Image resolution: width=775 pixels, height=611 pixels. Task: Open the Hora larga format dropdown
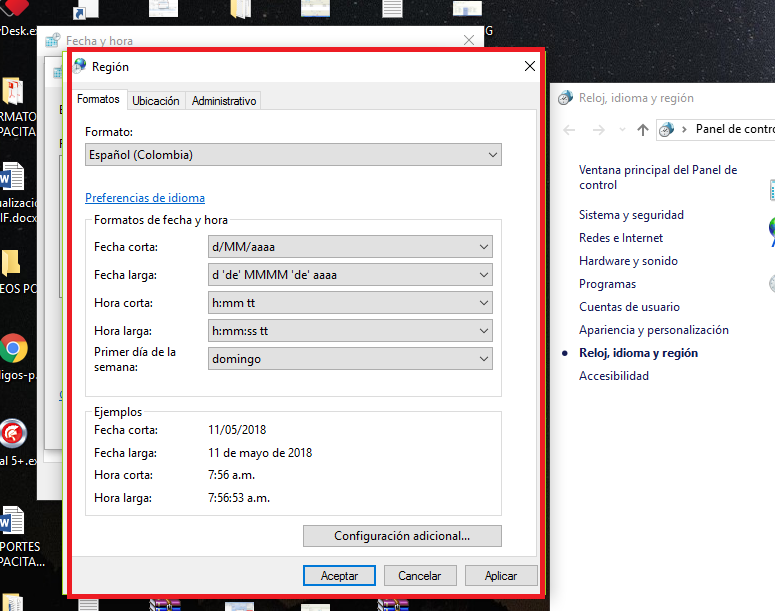point(350,331)
